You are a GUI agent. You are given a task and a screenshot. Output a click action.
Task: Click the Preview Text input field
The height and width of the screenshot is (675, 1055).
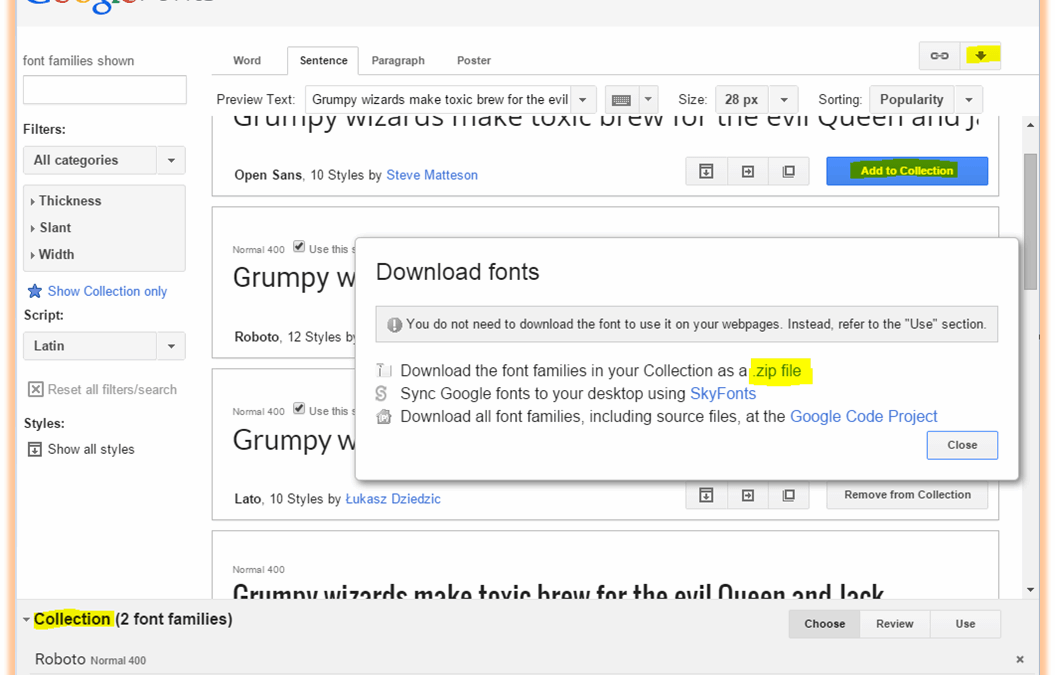(x=439, y=100)
